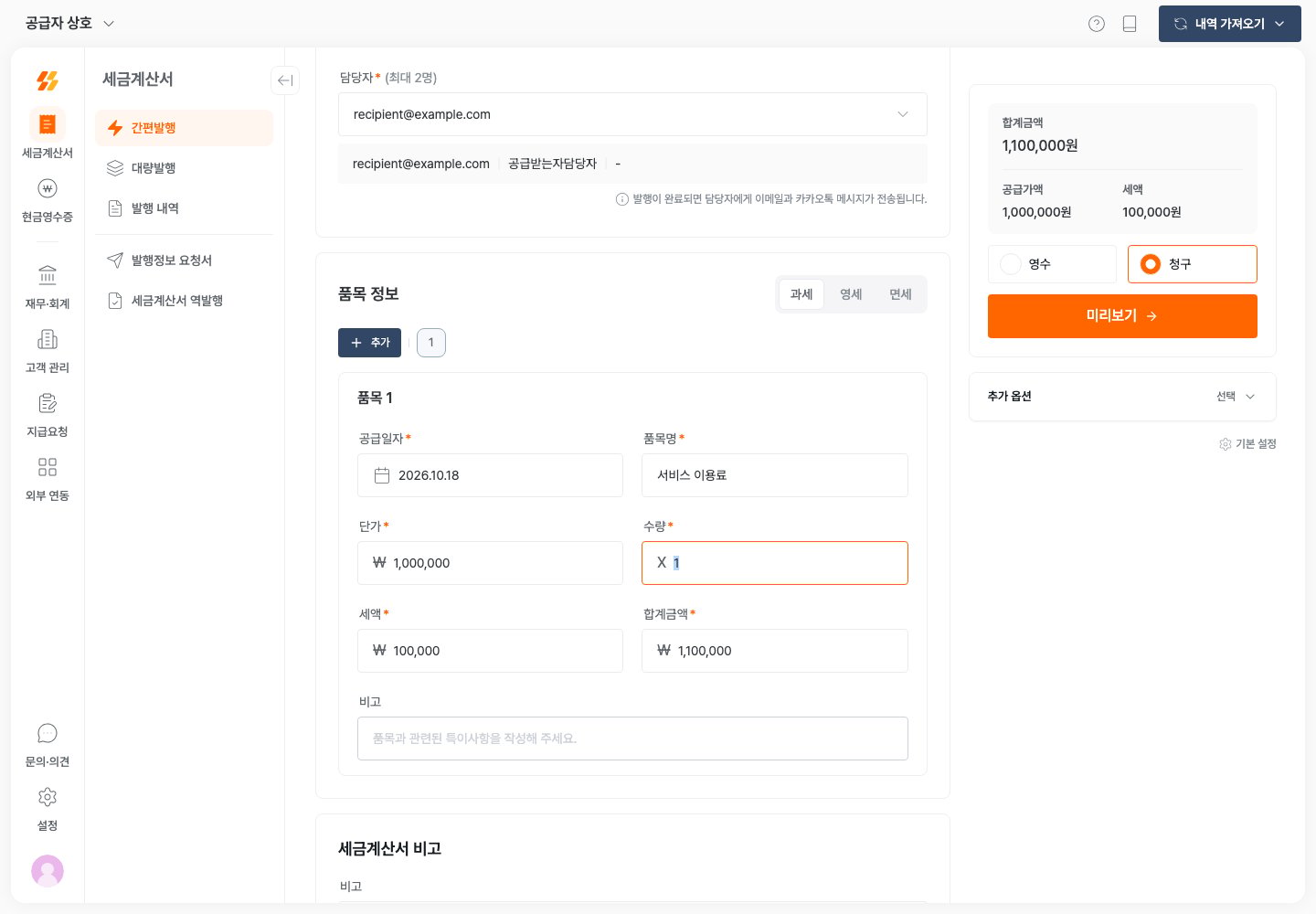
Task: Select the 청구 radio option
Action: 1192,264
